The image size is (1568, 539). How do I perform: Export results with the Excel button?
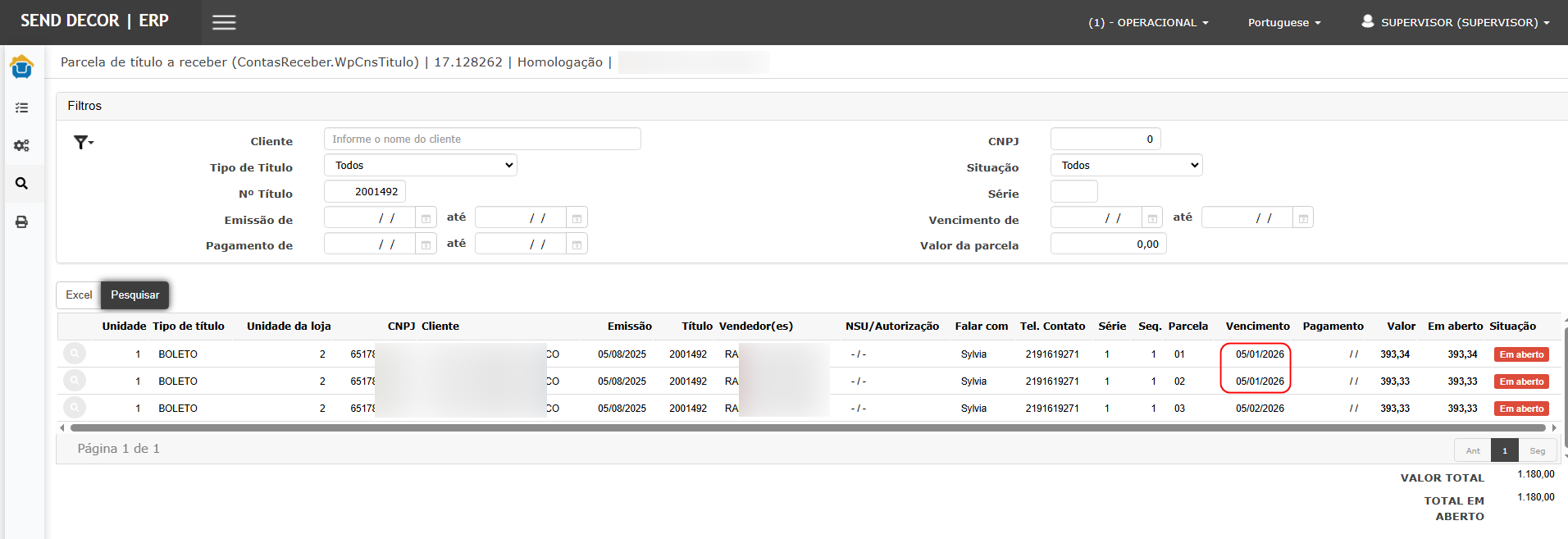point(79,295)
